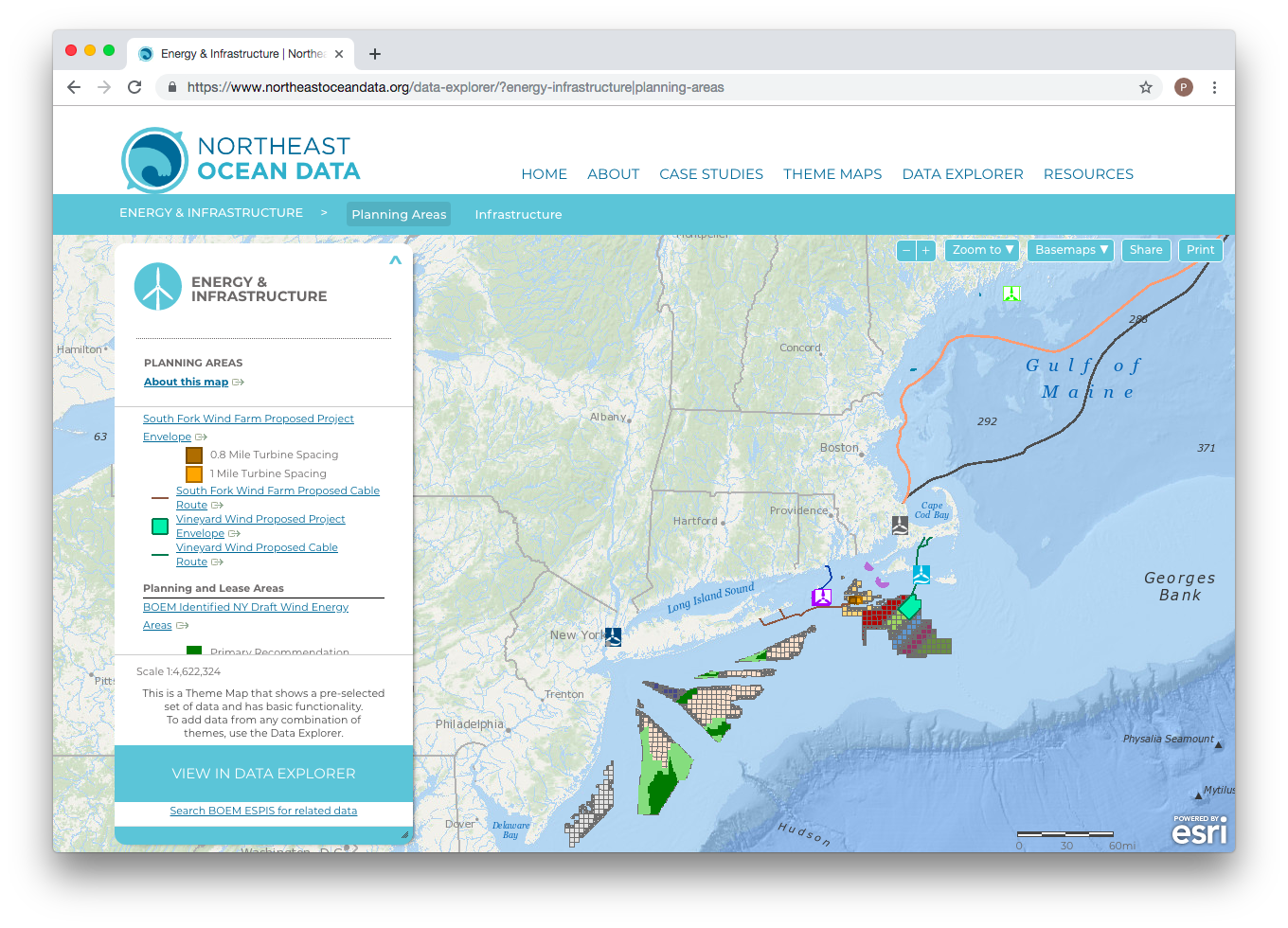Click the Planning and Lease Areas heading
Image resolution: width=1288 pixels, height=928 pixels.
[213, 588]
